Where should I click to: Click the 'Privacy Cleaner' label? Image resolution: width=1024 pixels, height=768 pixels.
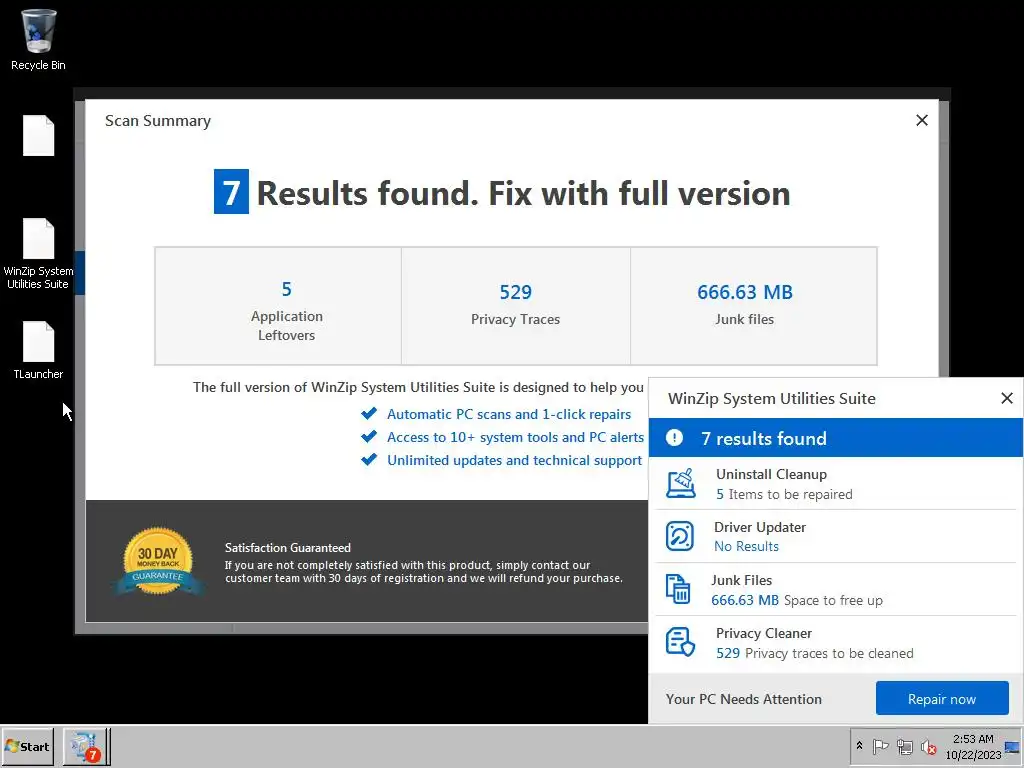click(x=763, y=633)
